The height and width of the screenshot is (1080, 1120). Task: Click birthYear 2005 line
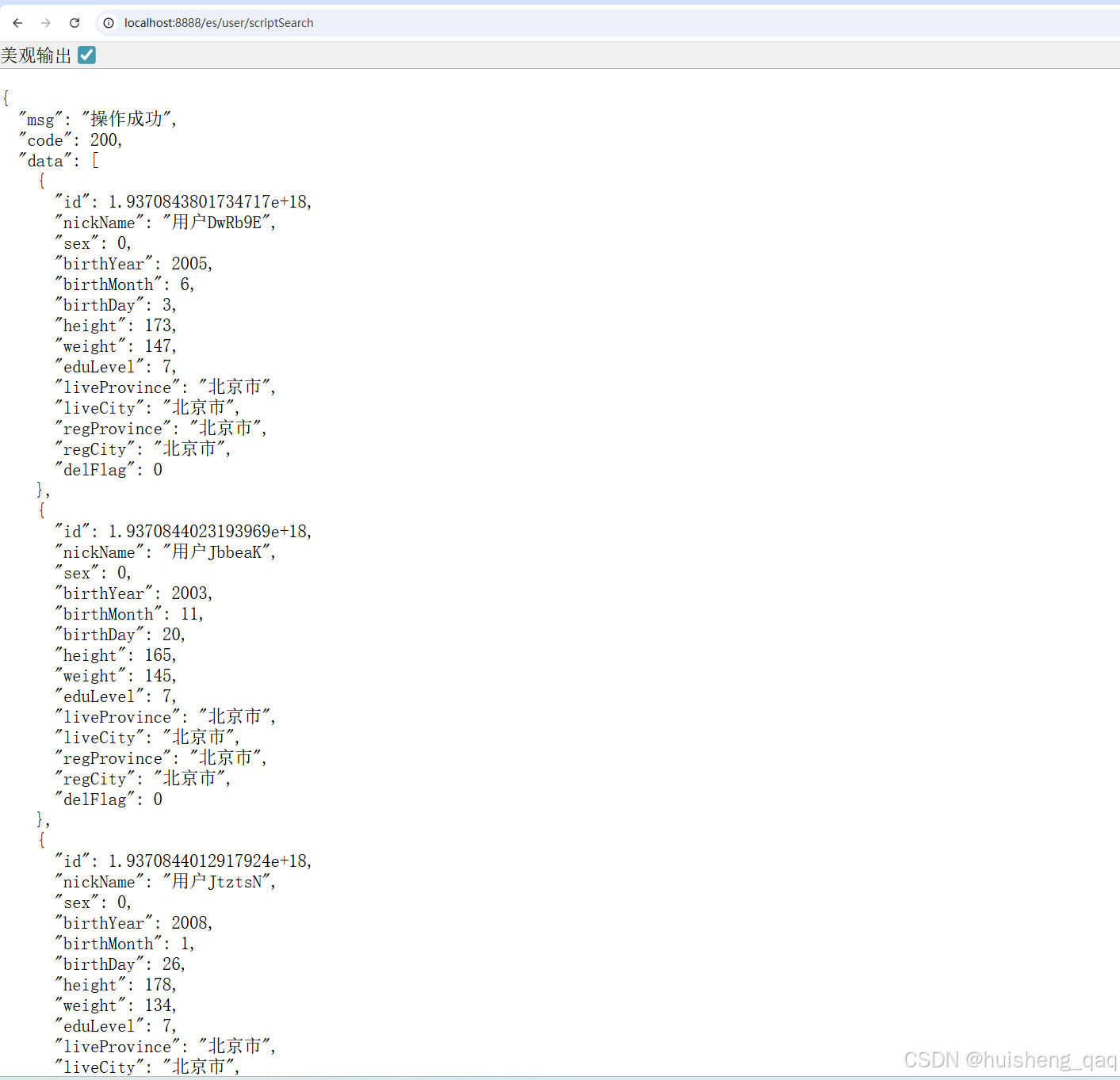(x=134, y=264)
